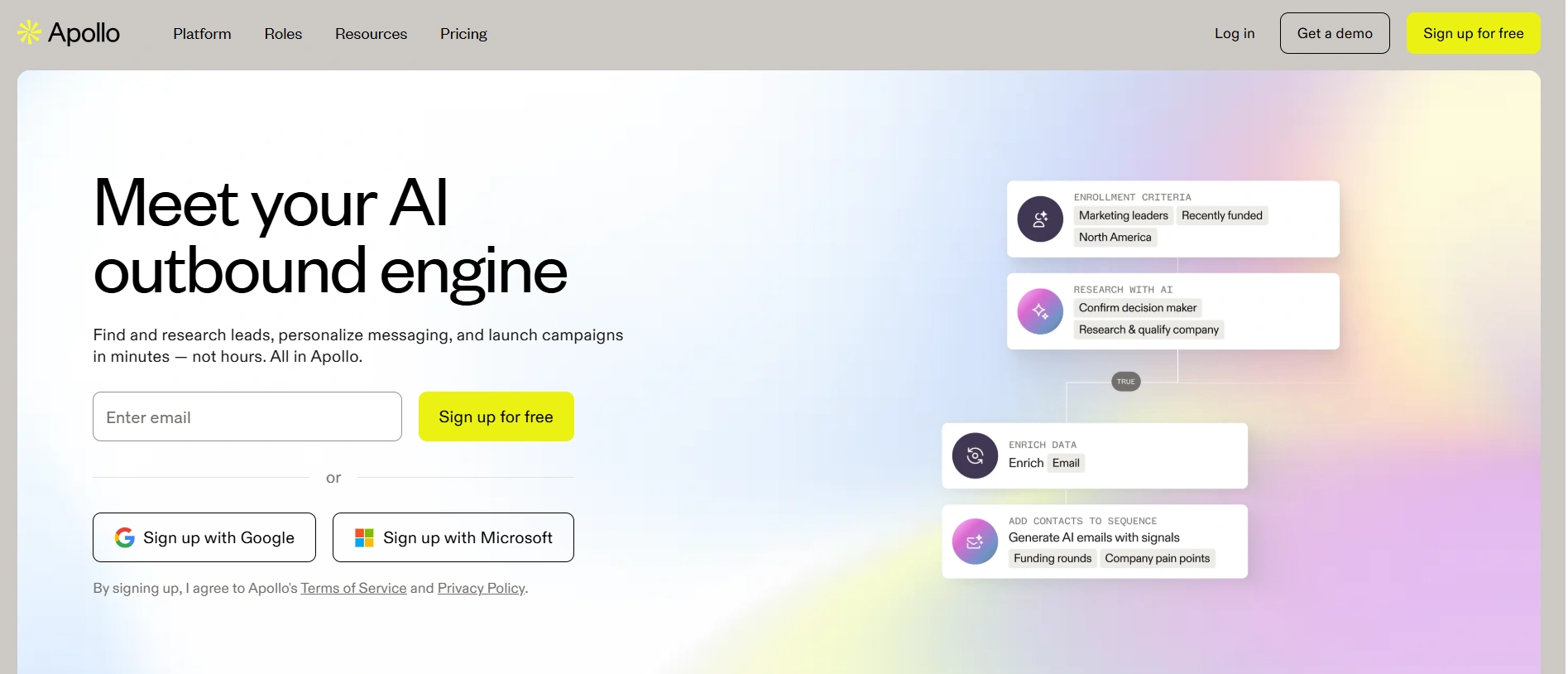Click the Log in link
Screen dimensions: 1568x674
coord(1235,33)
